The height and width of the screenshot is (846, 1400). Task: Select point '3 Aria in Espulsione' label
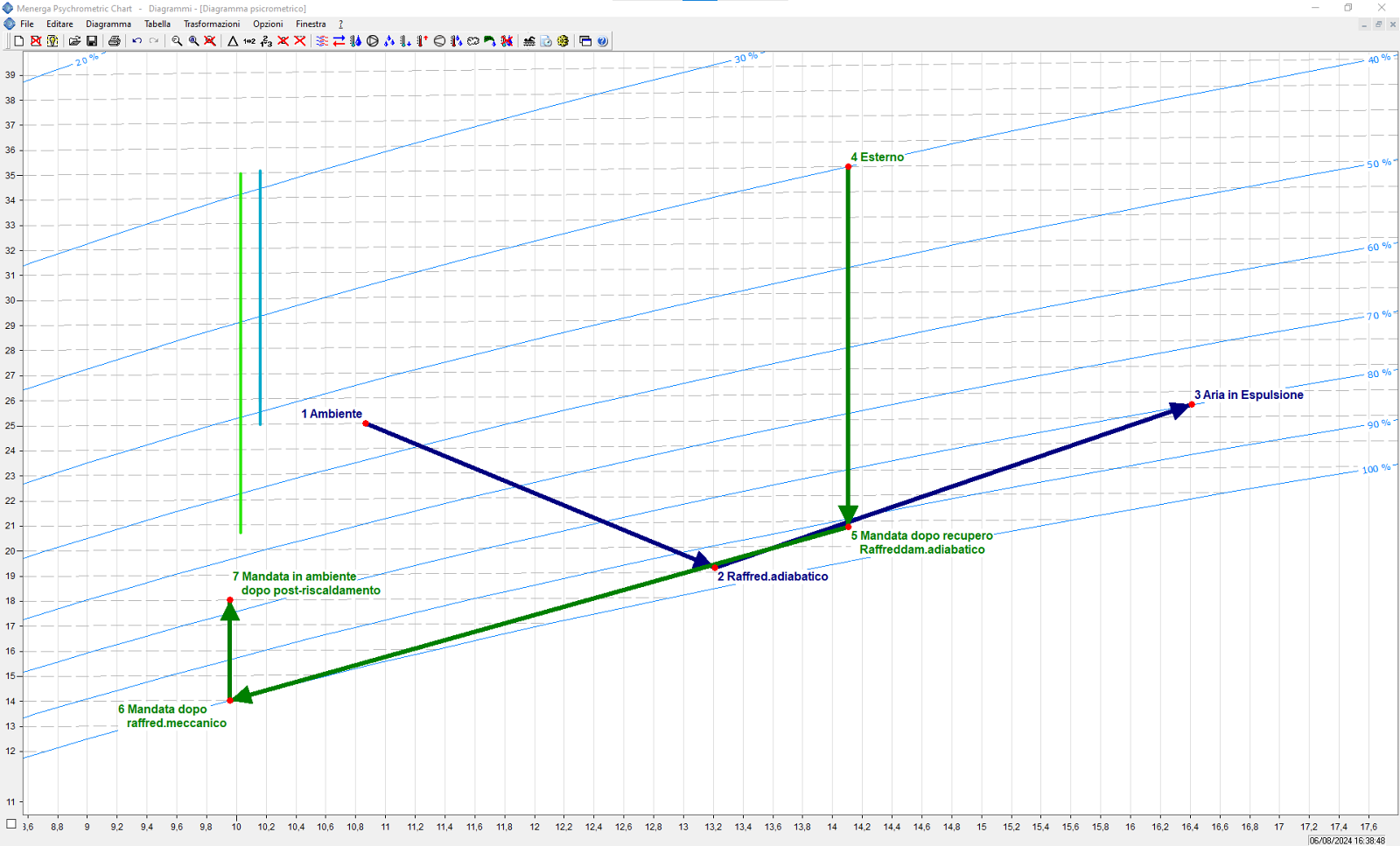1249,395
